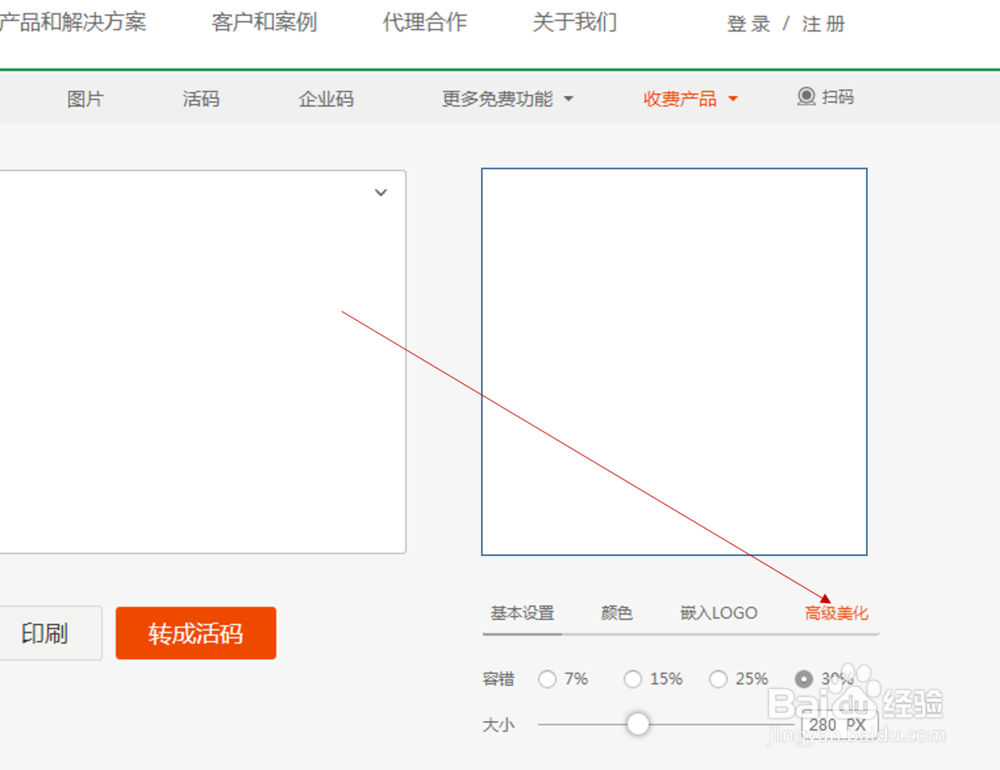Click the 注册 link
The width and height of the screenshot is (1000, 770).
tap(823, 23)
